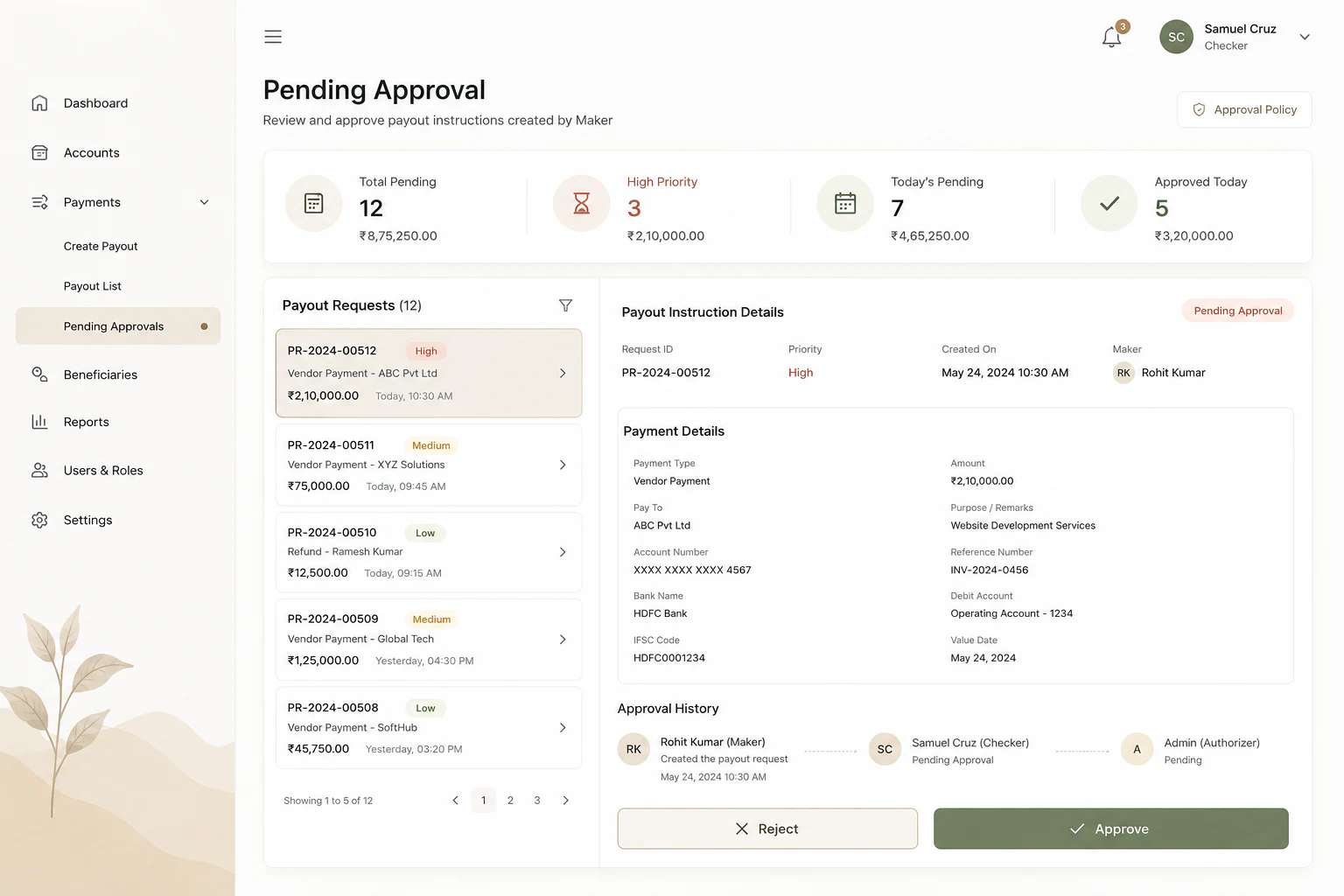
Task: Select Create Payout menu item
Action: pyautogui.click(x=101, y=246)
